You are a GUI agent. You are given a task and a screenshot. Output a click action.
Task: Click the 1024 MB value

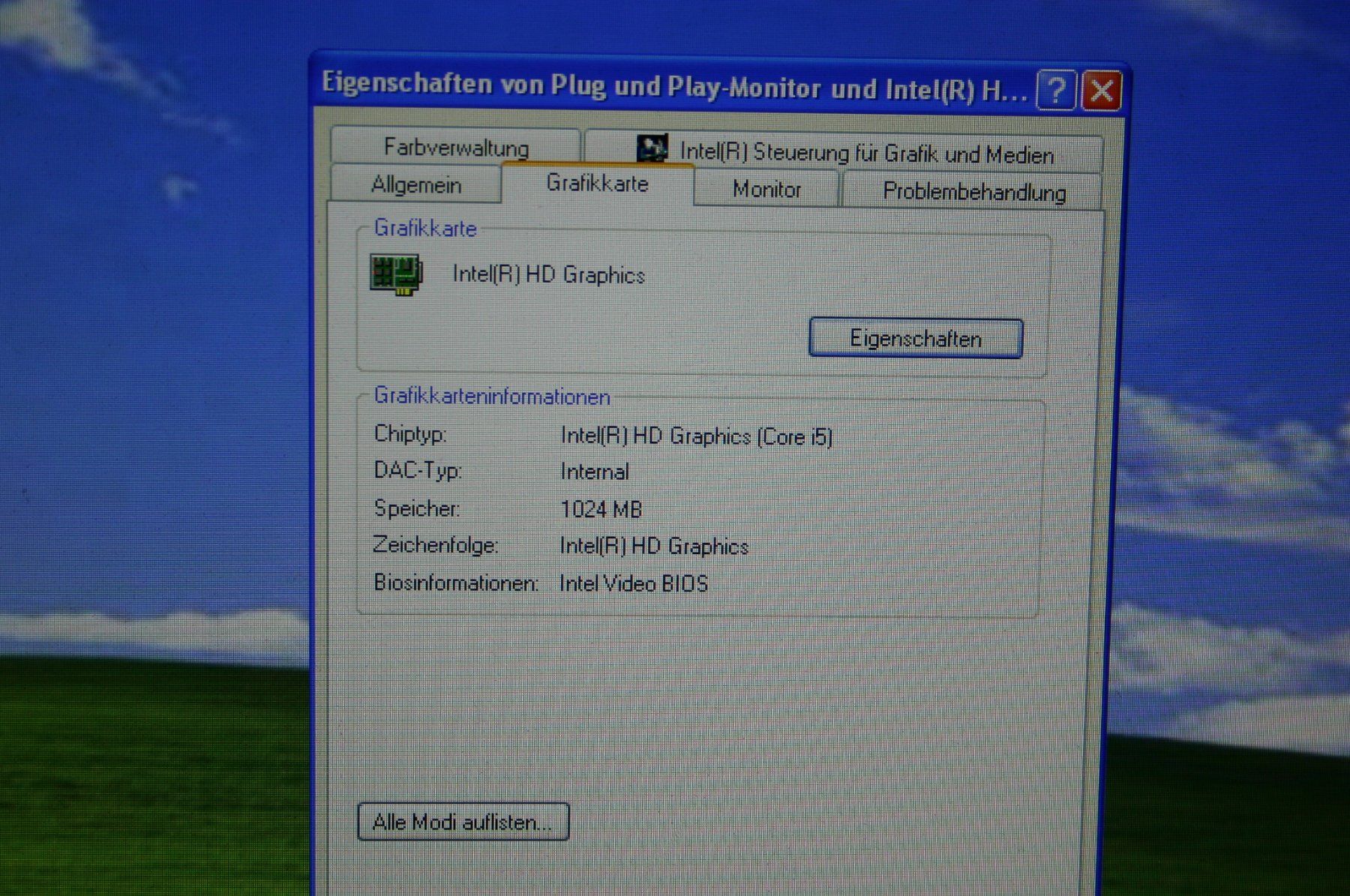point(601,509)
